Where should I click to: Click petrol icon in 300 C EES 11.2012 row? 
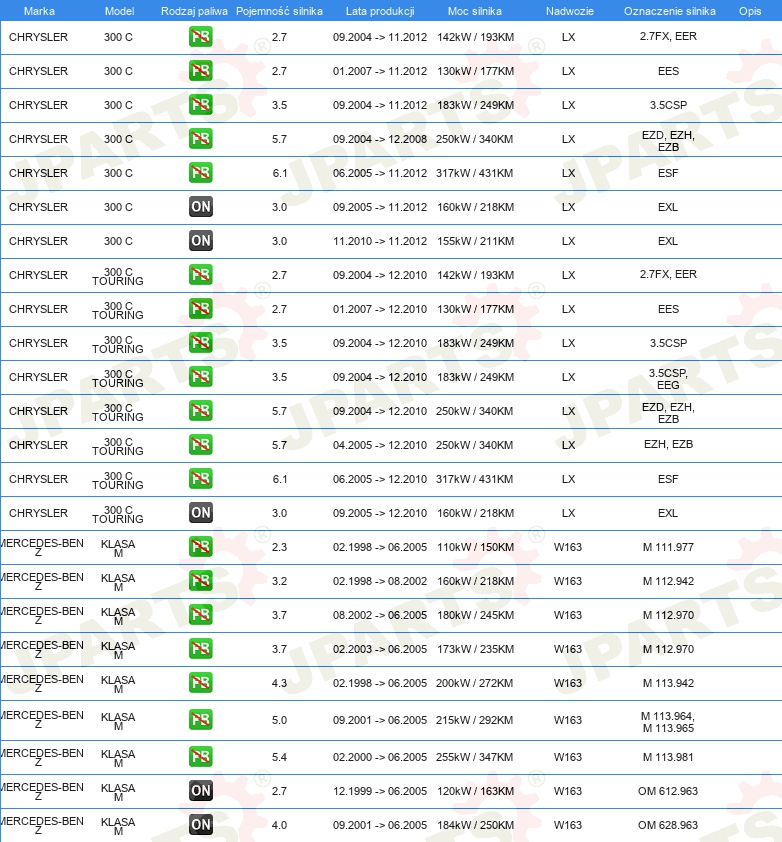click(x=200, y=70)
